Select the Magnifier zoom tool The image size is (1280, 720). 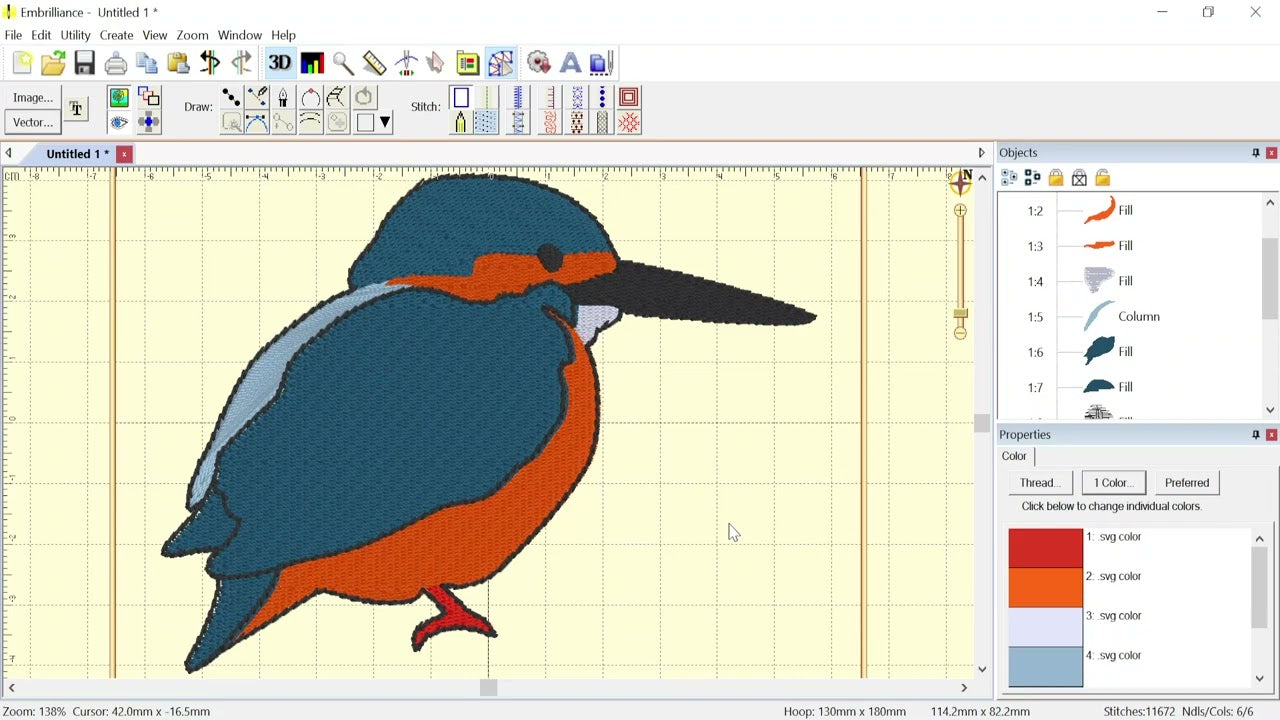(x=343, y=62)
